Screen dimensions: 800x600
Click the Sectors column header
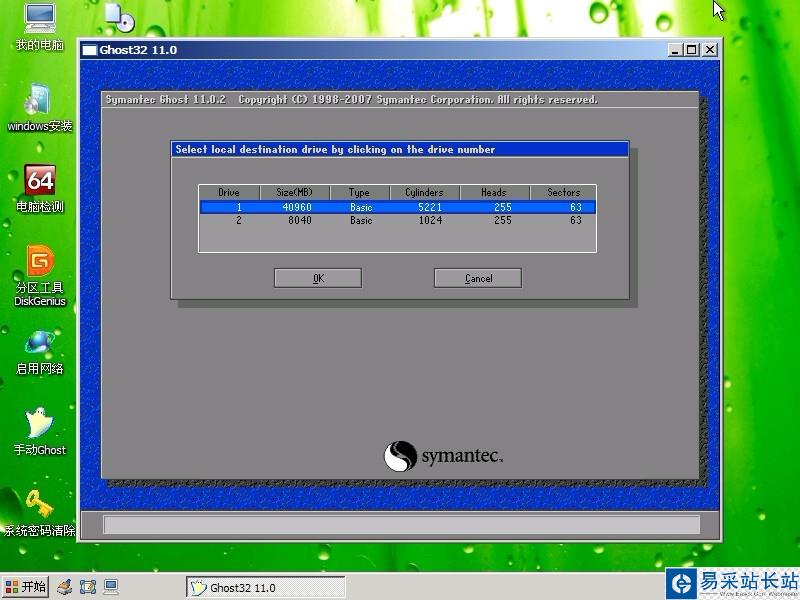(563, 192)
